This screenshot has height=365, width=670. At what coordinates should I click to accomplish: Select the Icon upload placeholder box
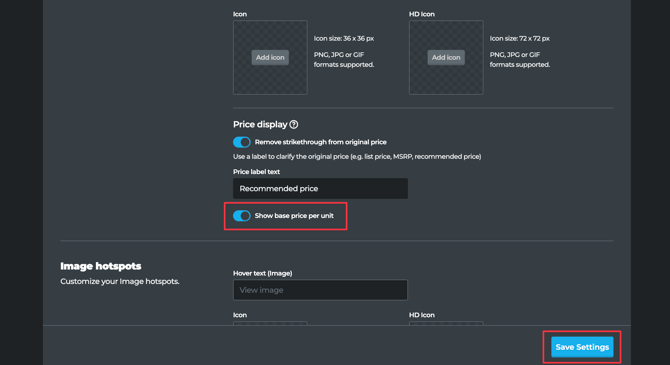point(270,57)
